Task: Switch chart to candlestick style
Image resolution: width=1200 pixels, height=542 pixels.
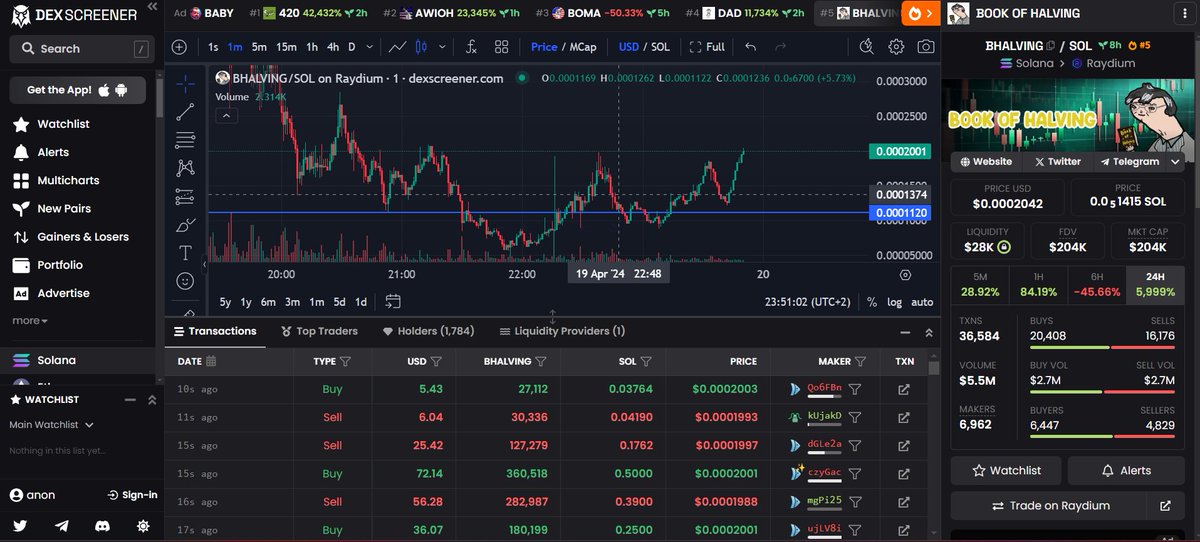Action: [x=421, y=47]
